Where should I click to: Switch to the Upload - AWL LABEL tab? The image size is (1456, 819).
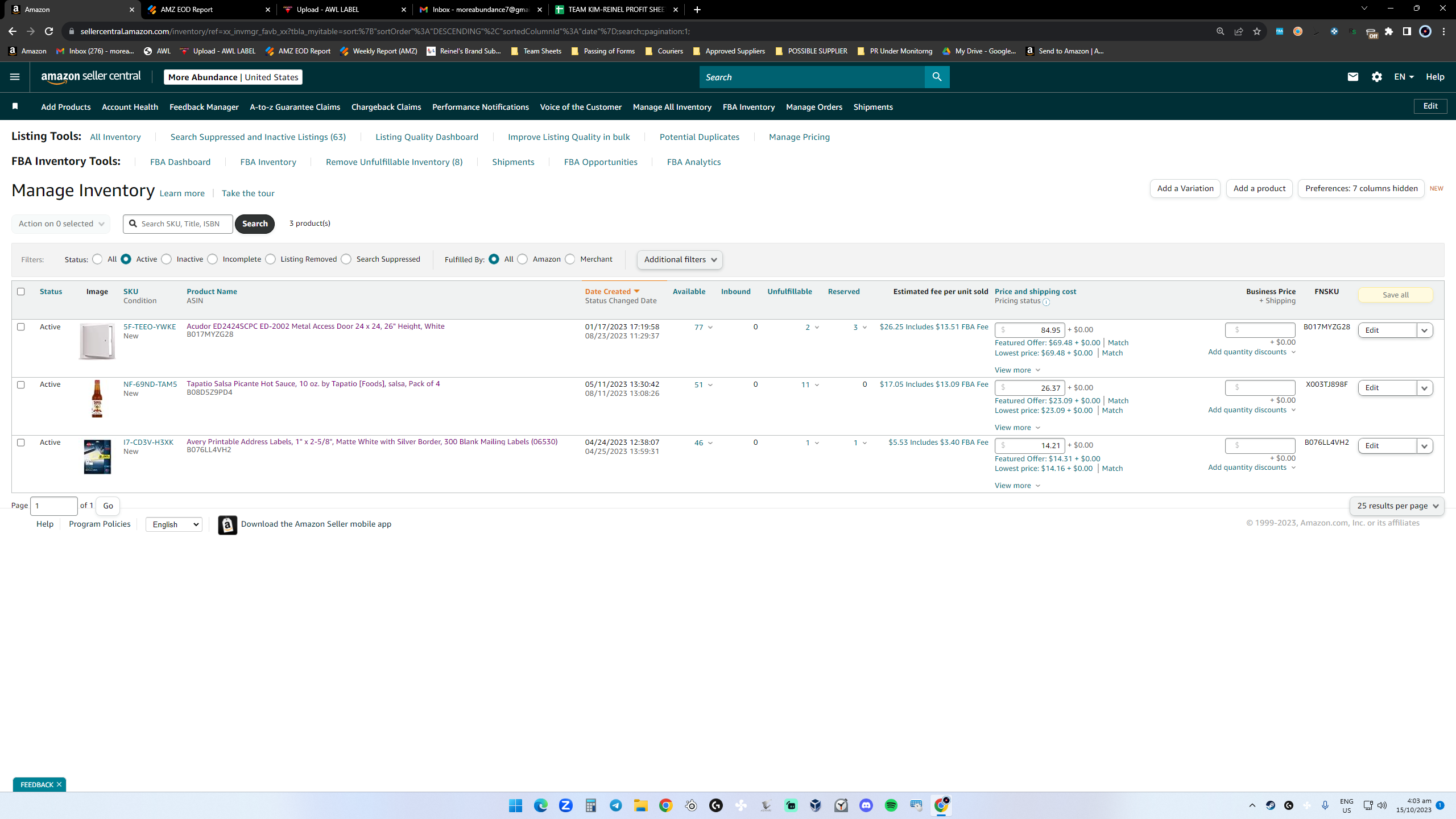345,10
